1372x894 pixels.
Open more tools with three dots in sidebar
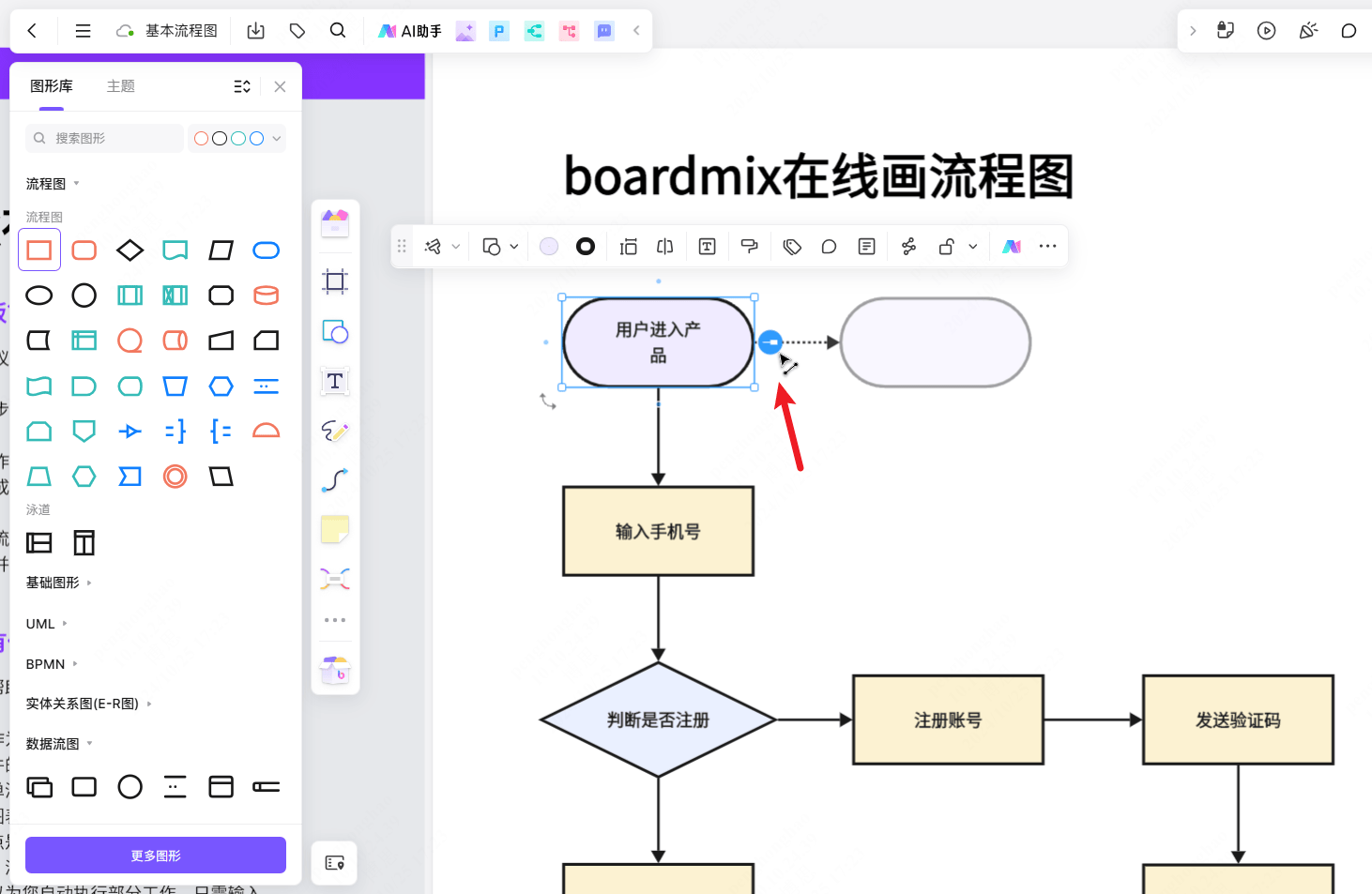[335, 620]
